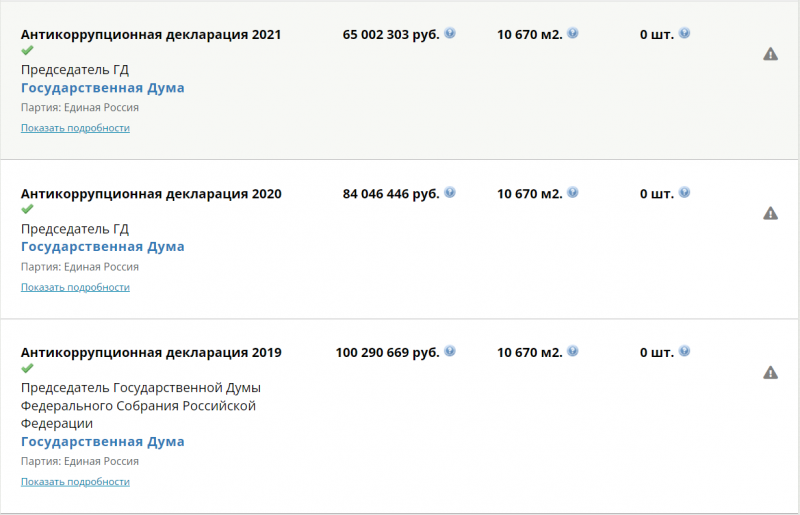
Task: Click the warning triangle for 2020 declaration
Action: [770, 213]
